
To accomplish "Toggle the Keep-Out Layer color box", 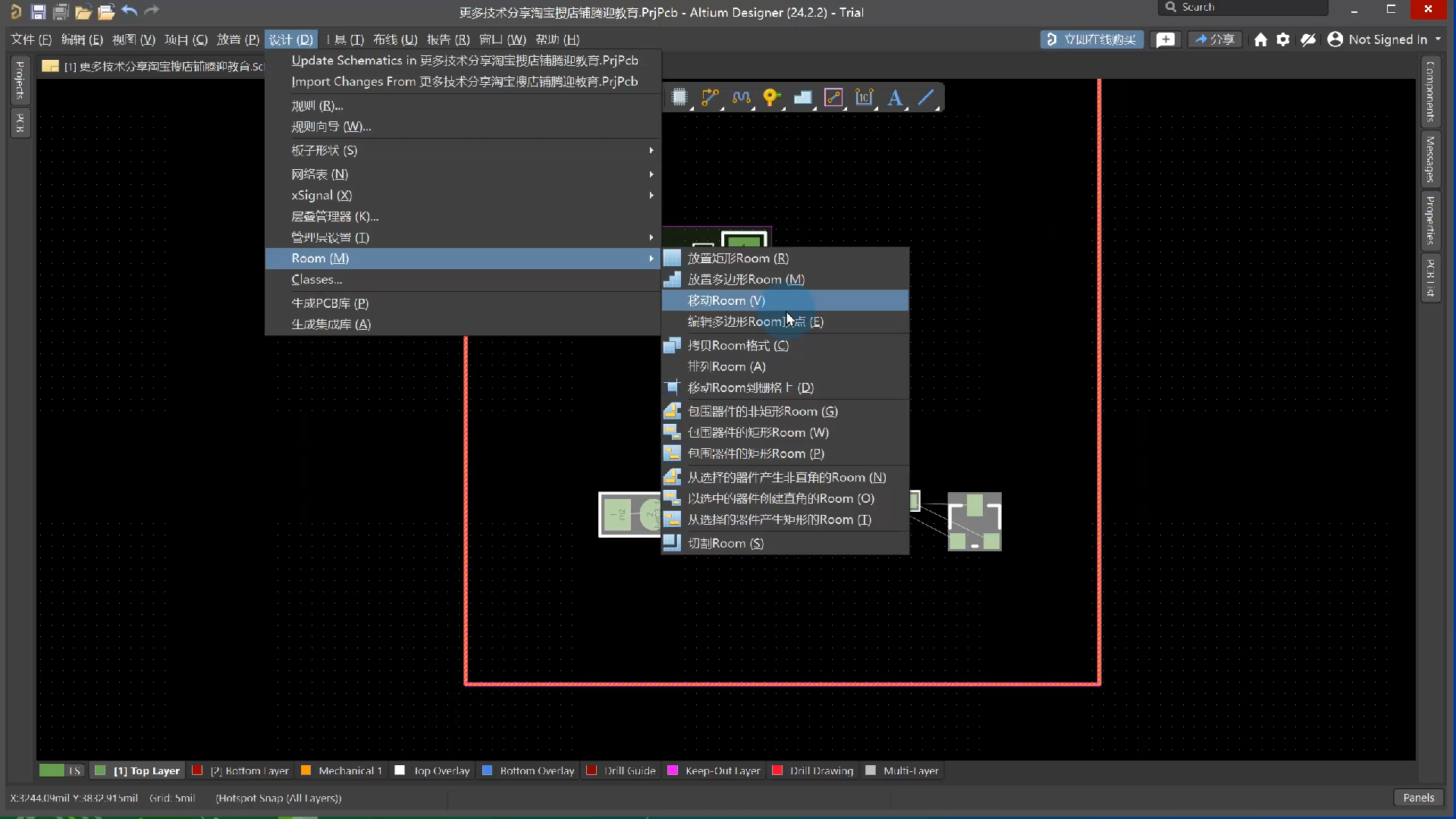I will click(673, 770).
